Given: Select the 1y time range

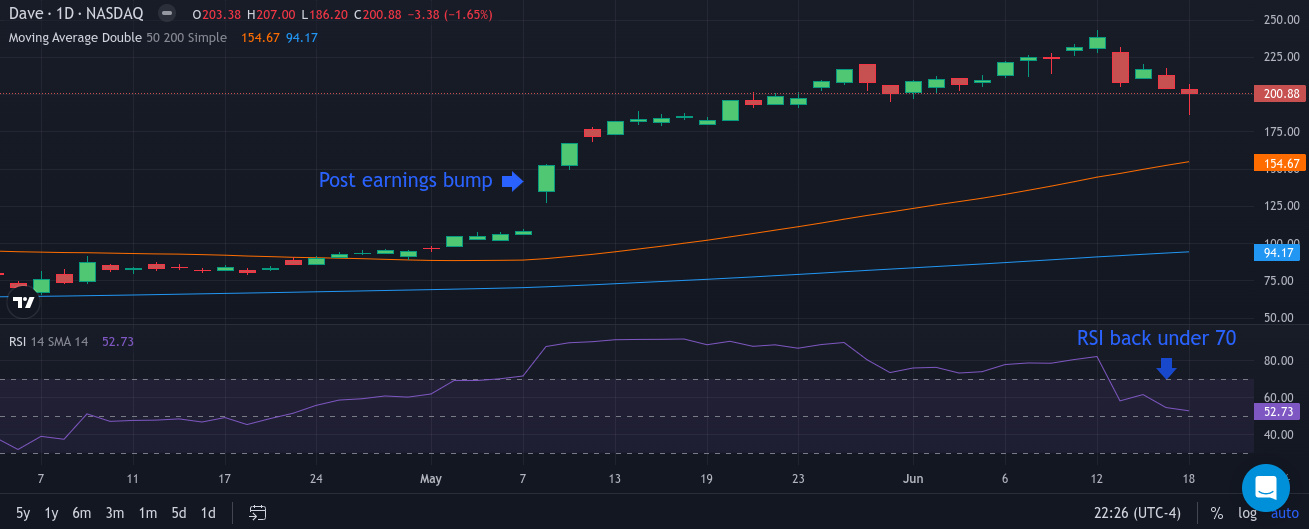Looking at the screenshot, I should (51, 513).
